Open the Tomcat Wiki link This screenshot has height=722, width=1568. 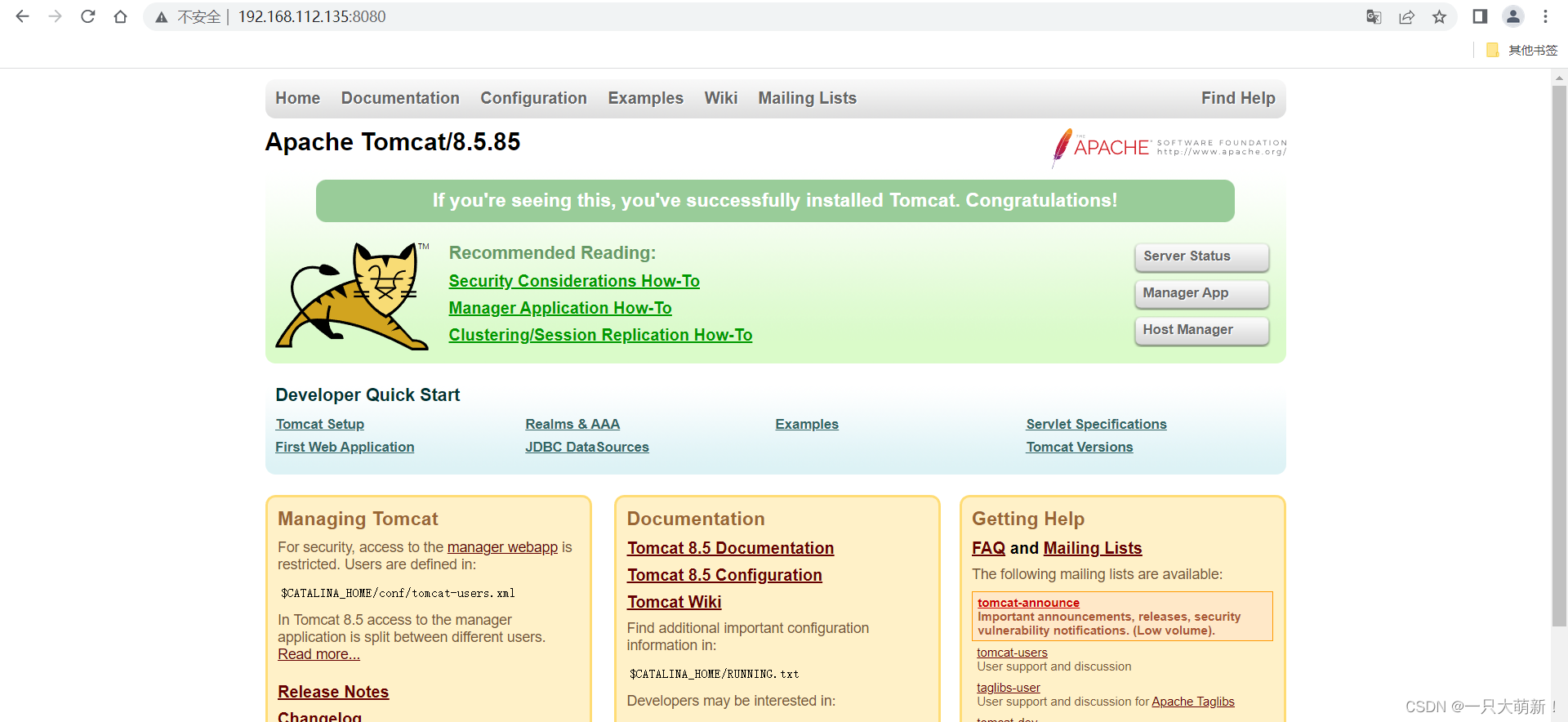coord(674,602)
